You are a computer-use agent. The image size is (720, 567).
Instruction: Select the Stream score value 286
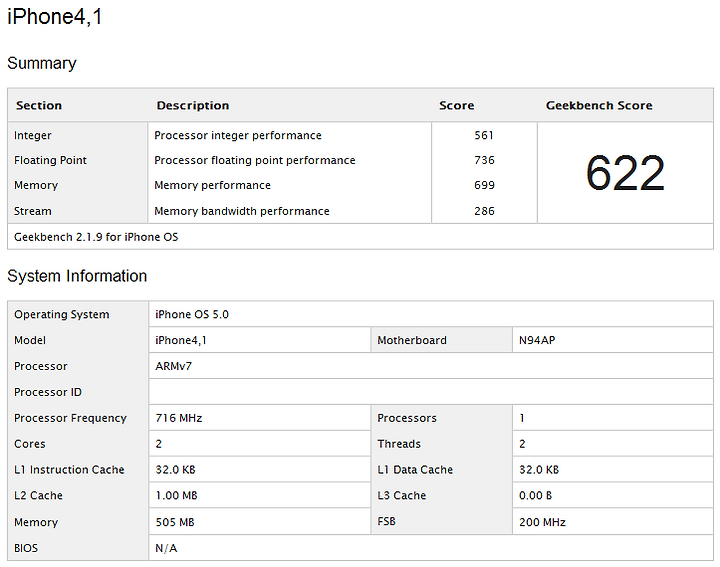pyautogui.click(x=484, y=211)
